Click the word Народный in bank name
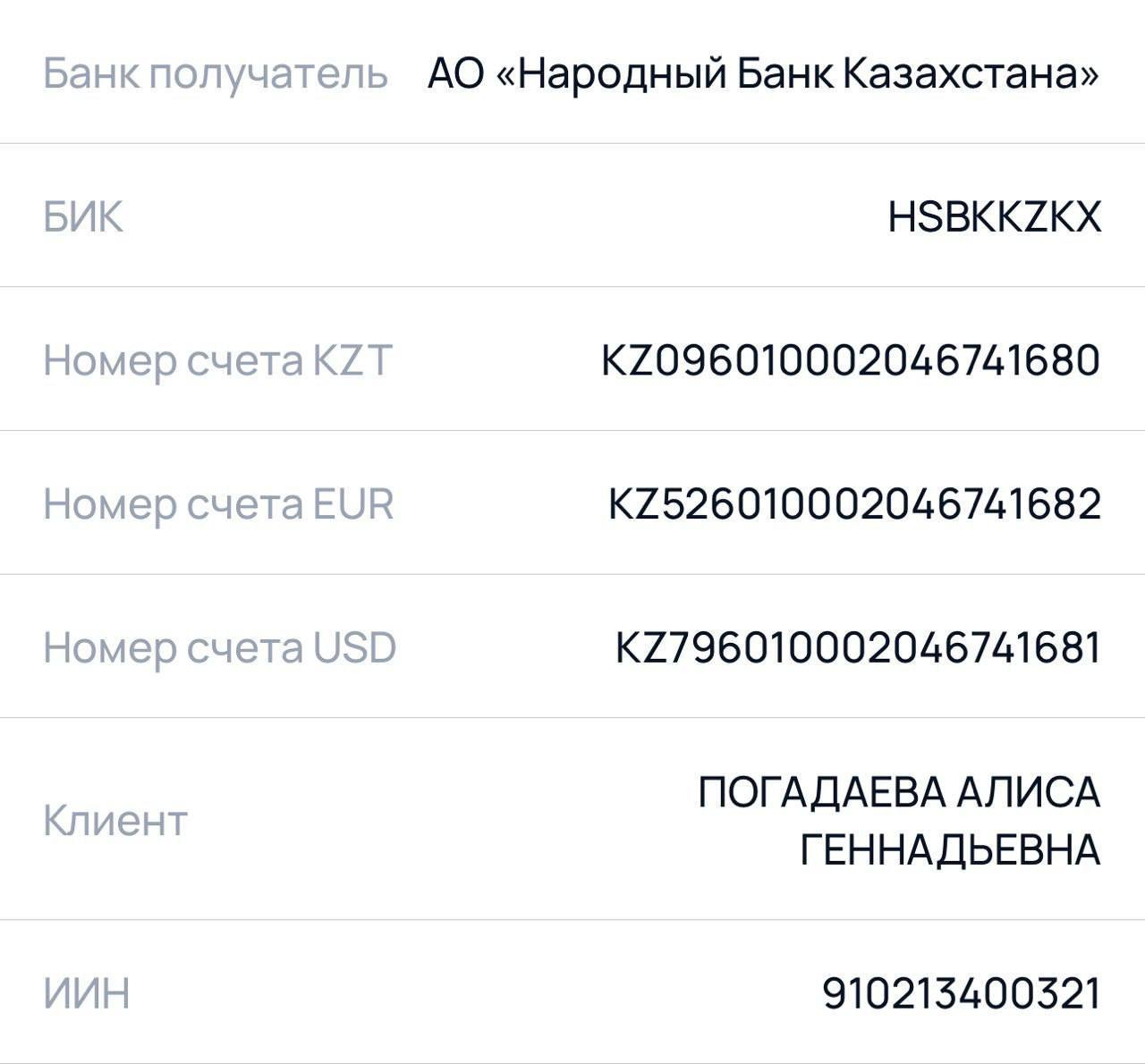The height and width of the screenshot is (1064, 1145). click(x=623, y=73)
